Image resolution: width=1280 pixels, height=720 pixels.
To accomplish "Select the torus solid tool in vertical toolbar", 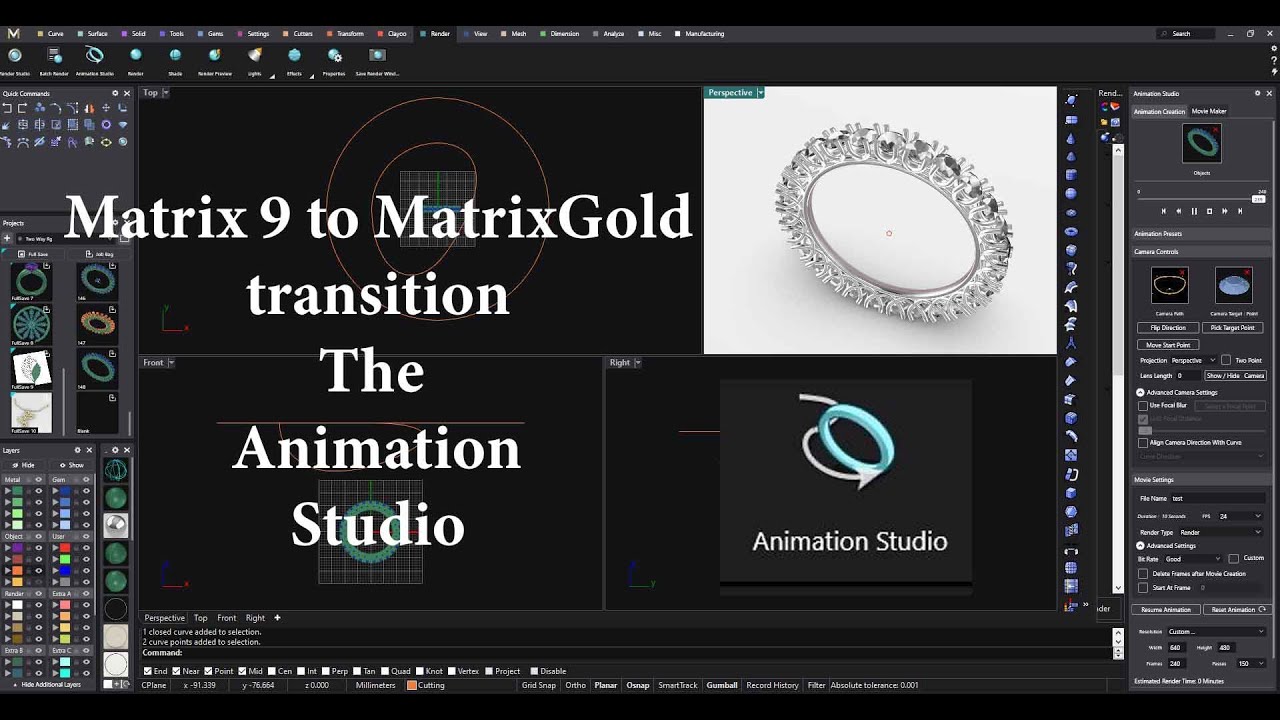I will pyautogui.click(x=1071, y=231).
